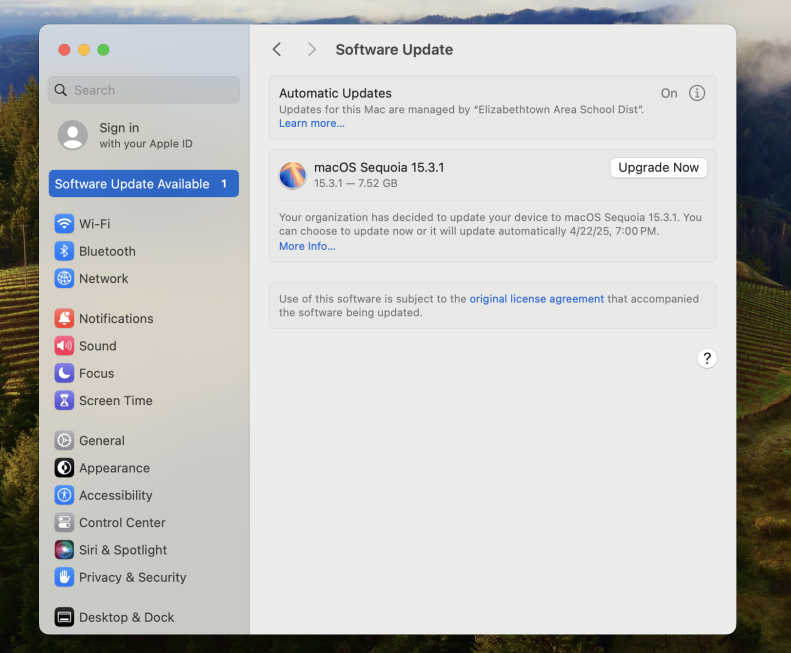Open the help question mark button
Image resolution: width=791 pixels, height=653 pixels.
[707, 358]
